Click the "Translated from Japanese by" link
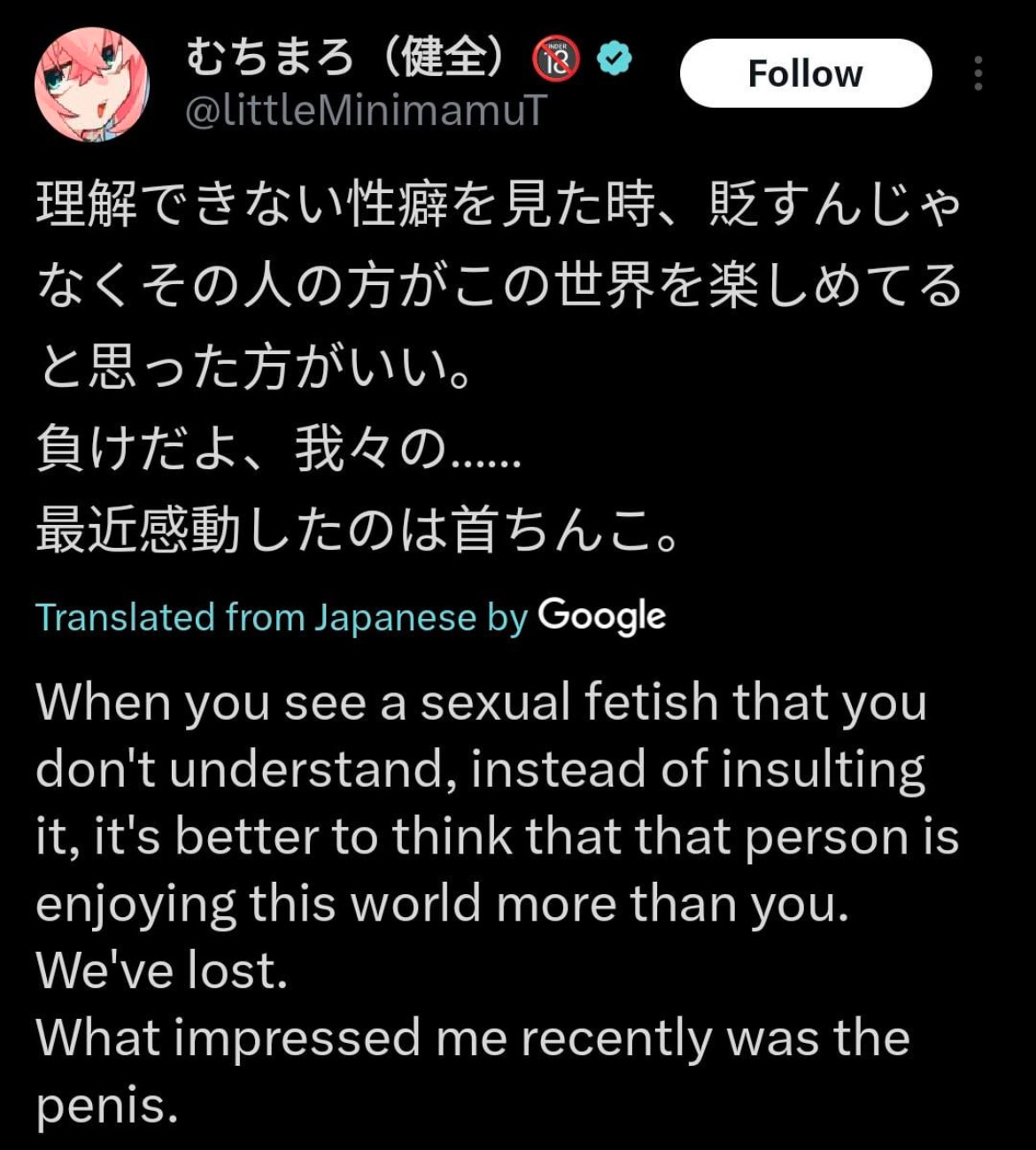1036x1150 pixels. (x=282, y=617)
